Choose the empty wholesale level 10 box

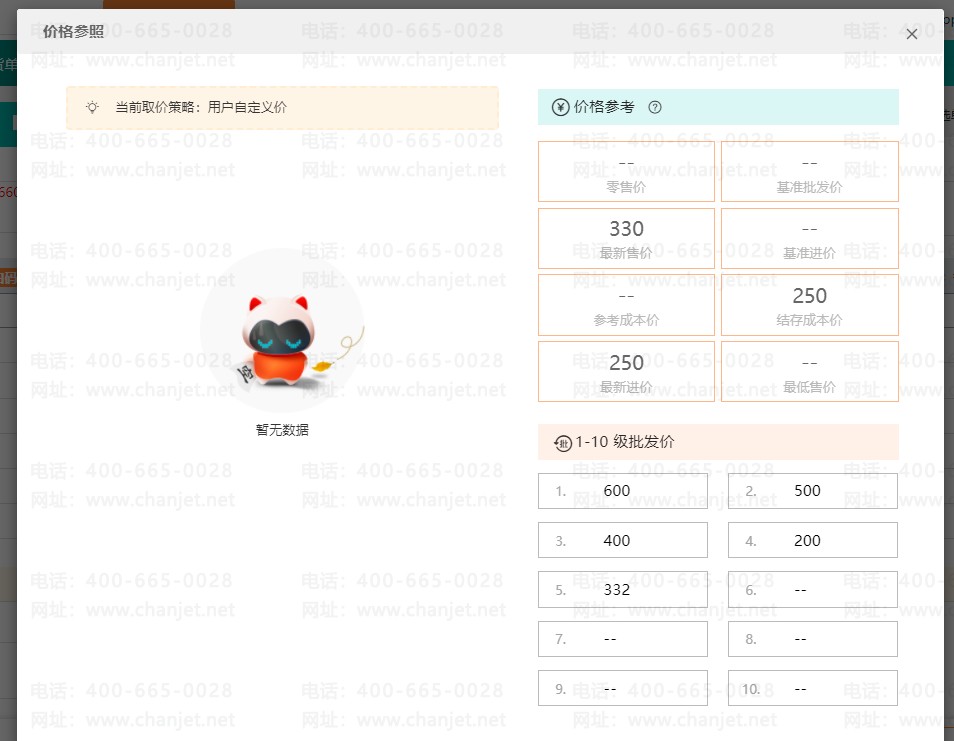tap(813, 688)
